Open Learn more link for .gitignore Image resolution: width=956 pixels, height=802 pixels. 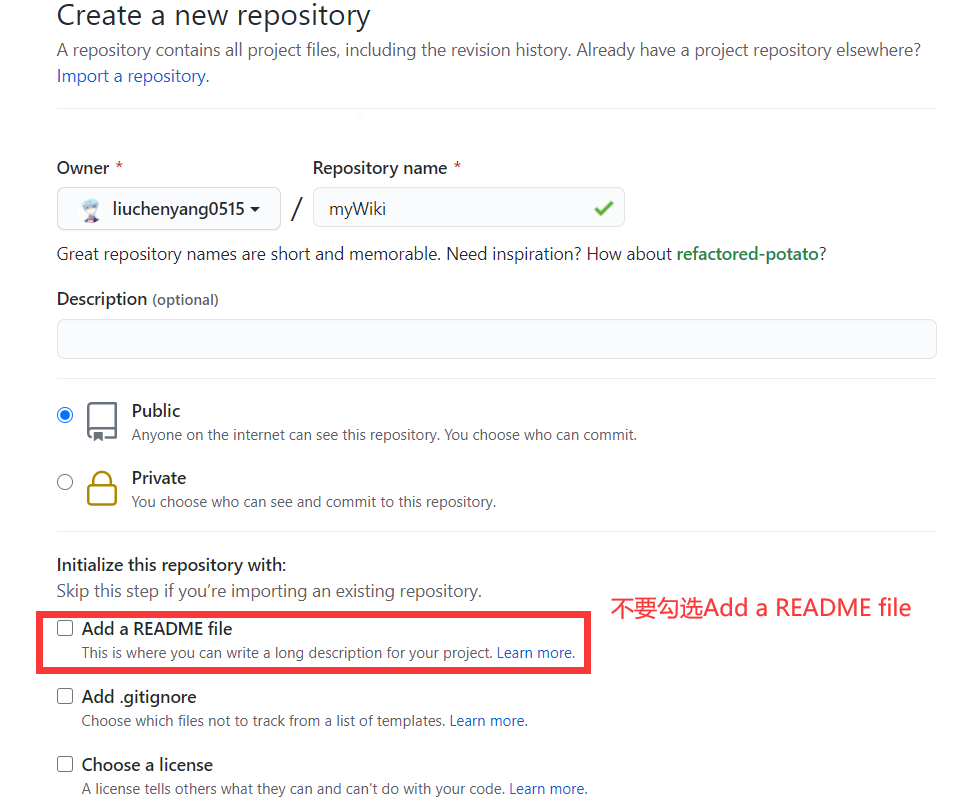(x=488, y=721)
